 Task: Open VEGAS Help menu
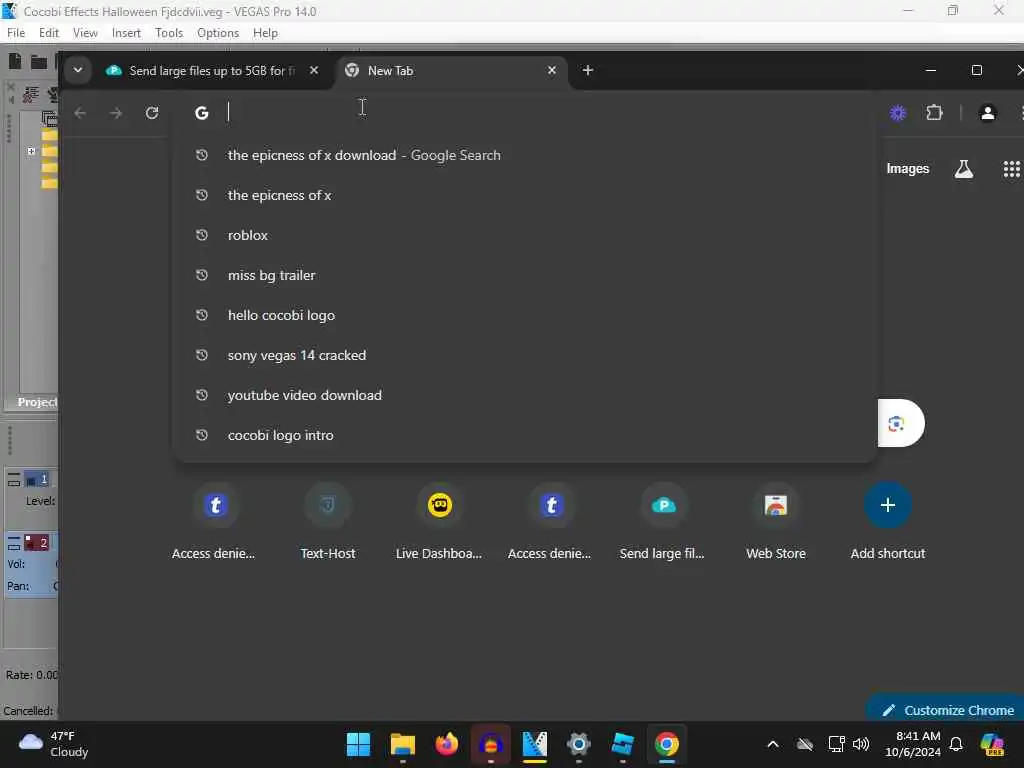(x=265, y=33)
